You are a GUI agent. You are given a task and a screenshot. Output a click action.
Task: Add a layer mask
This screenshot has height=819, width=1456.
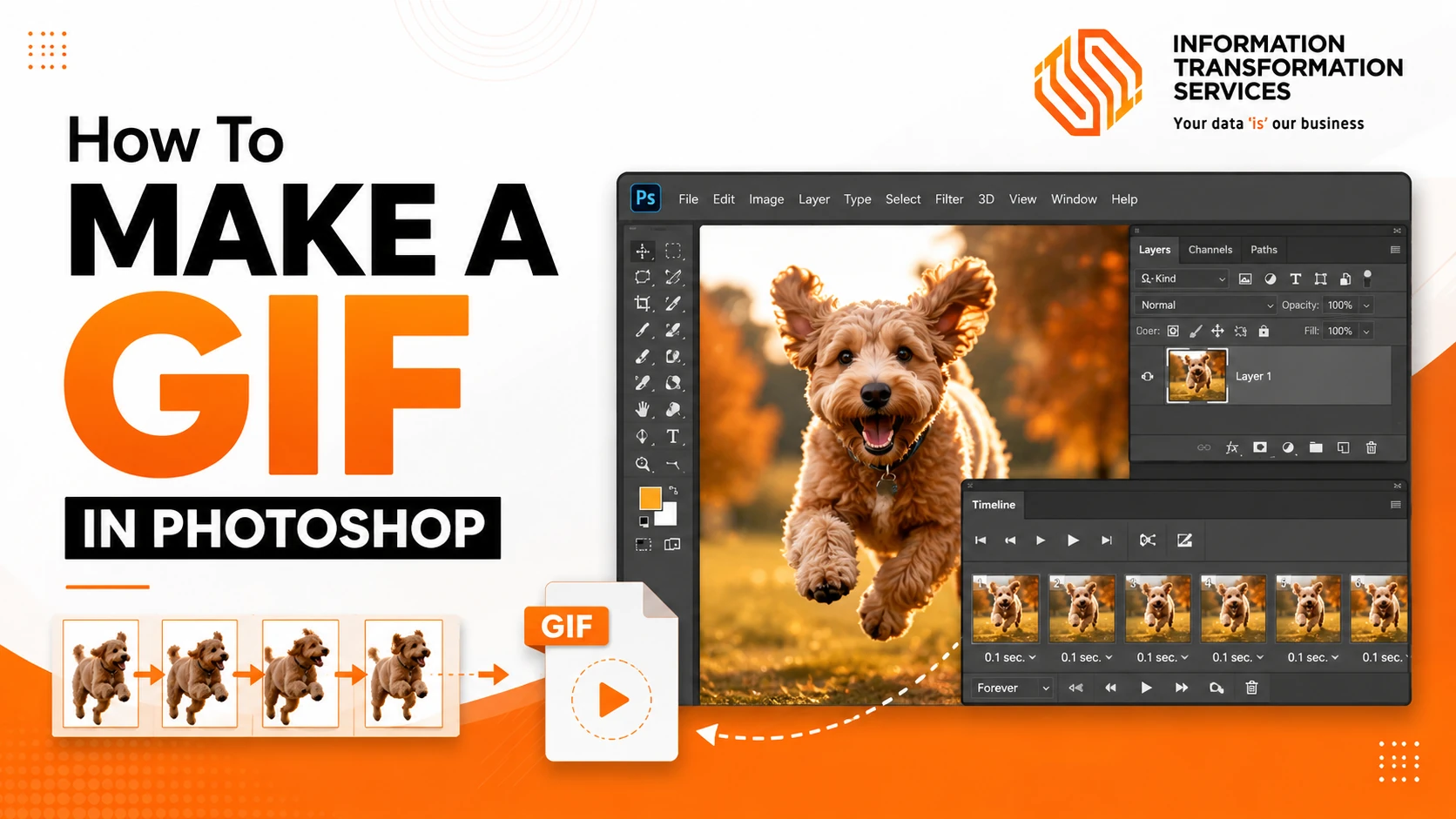point(1260,447)
